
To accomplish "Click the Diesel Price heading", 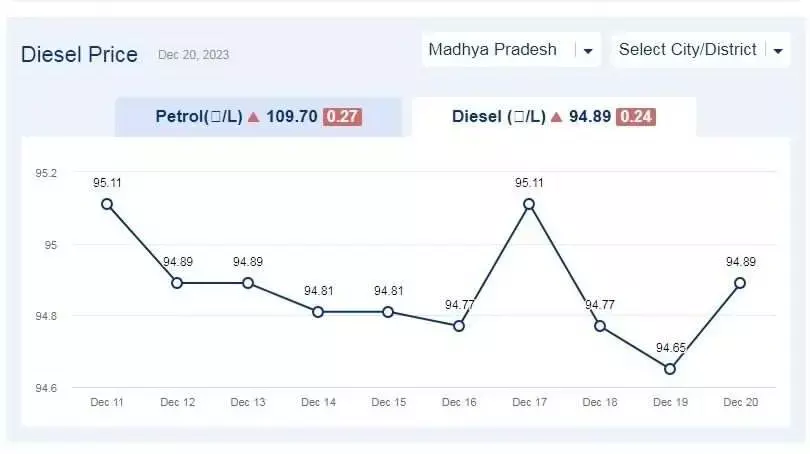I will click(x=79, y=55).
